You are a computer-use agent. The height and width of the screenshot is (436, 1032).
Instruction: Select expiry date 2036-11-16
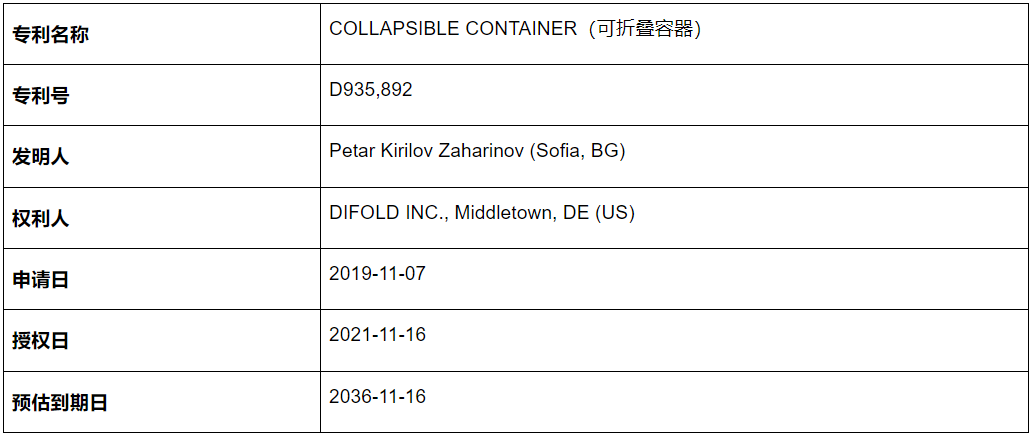377,396
